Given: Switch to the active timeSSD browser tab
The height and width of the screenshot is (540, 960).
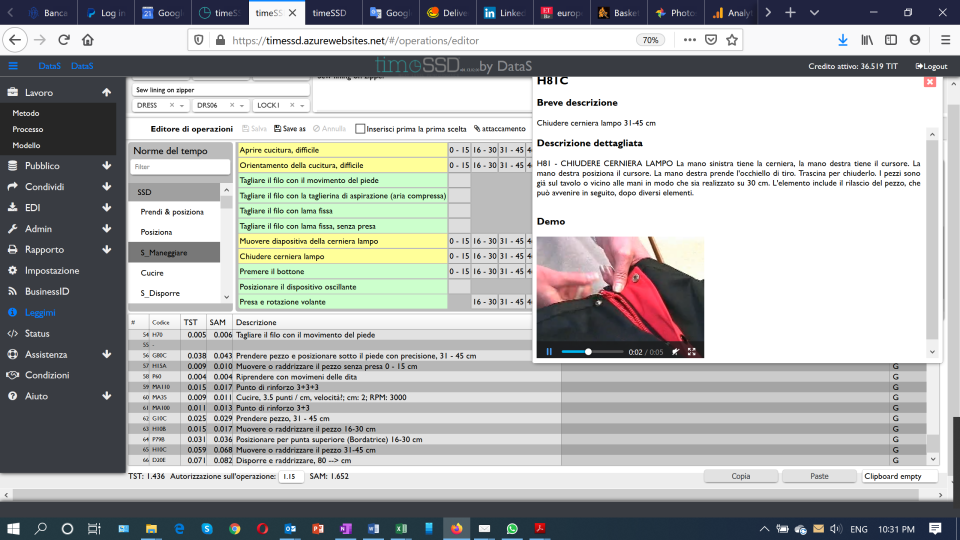Looking at the screenshot, I should click(275, 13).
